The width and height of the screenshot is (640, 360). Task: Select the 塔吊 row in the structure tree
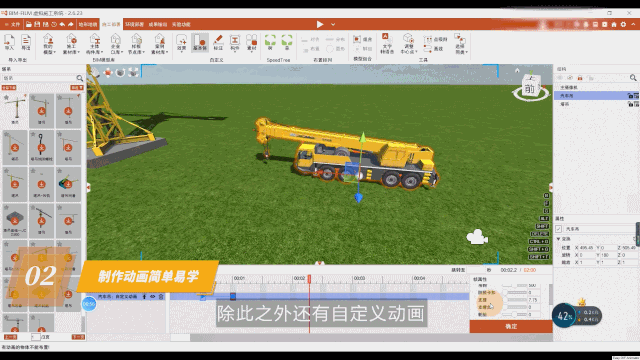[596, 104]
